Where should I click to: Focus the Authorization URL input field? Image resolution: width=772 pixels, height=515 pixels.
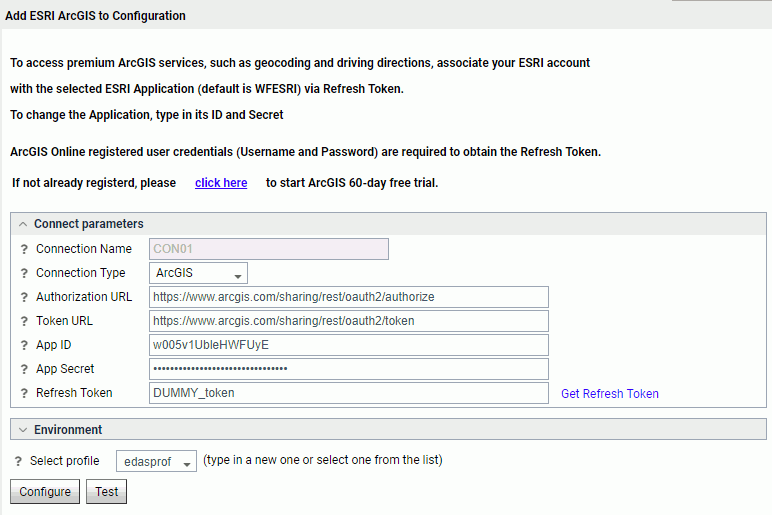pos(349,297)
